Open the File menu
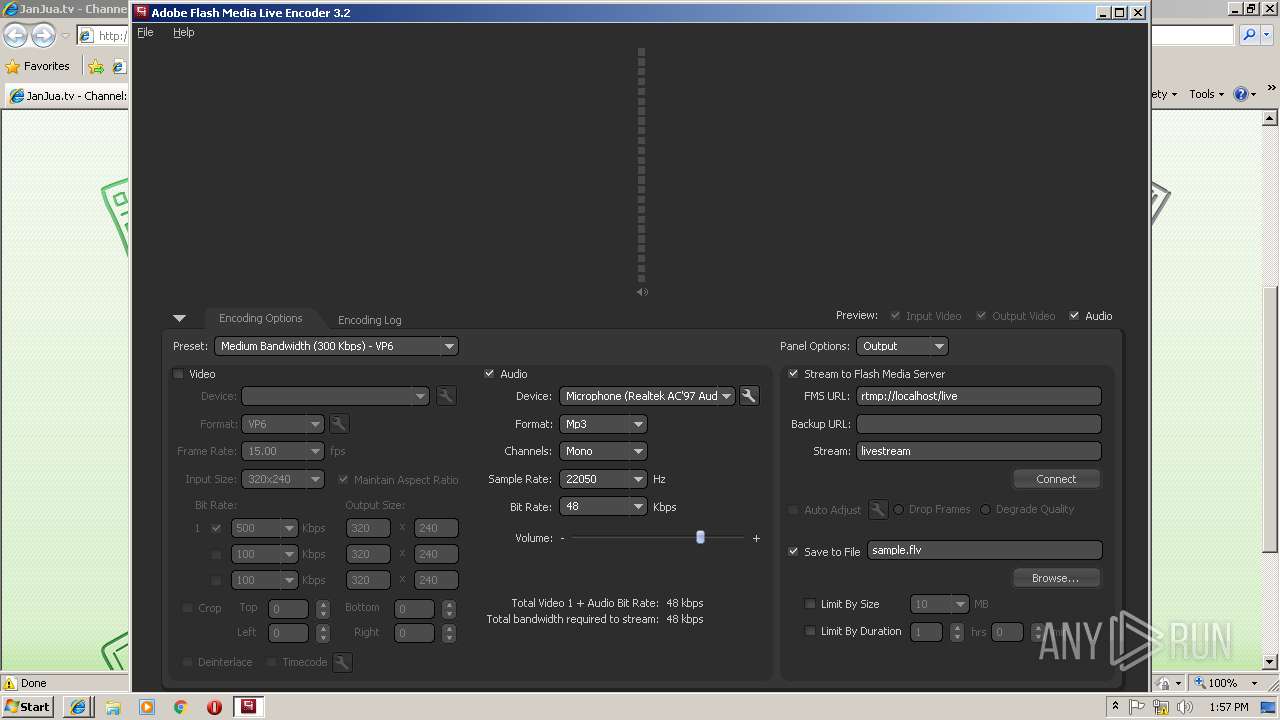1280x720 pixels. (145, 32)
